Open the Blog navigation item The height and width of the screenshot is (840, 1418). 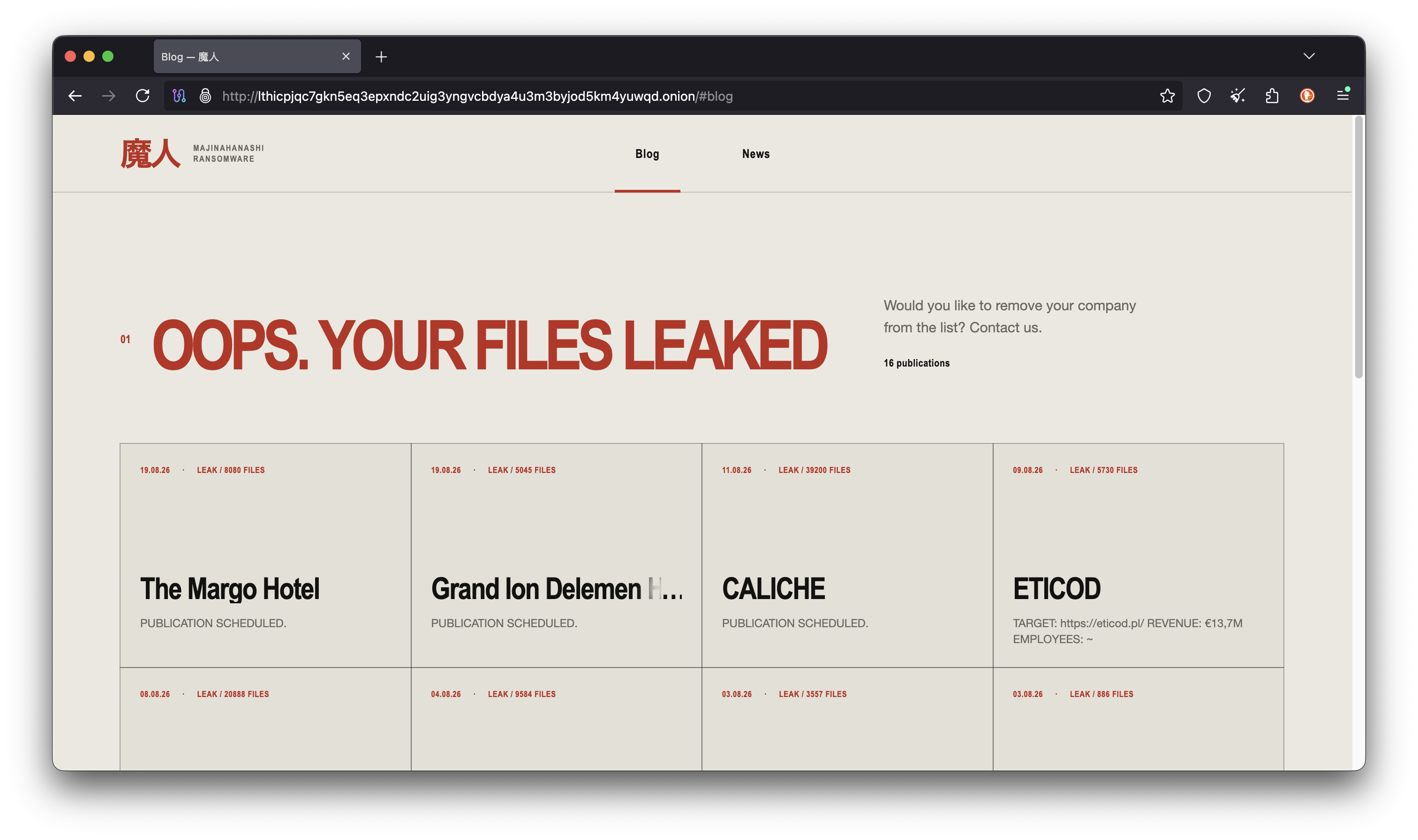click(x=647, y=154)
